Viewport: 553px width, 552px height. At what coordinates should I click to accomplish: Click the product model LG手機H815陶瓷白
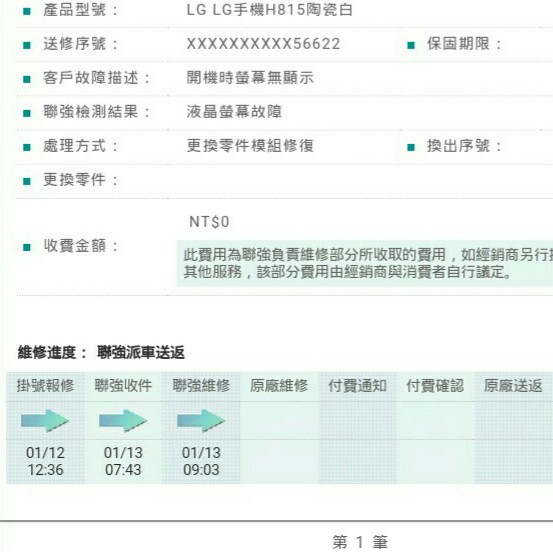point(269,10)
